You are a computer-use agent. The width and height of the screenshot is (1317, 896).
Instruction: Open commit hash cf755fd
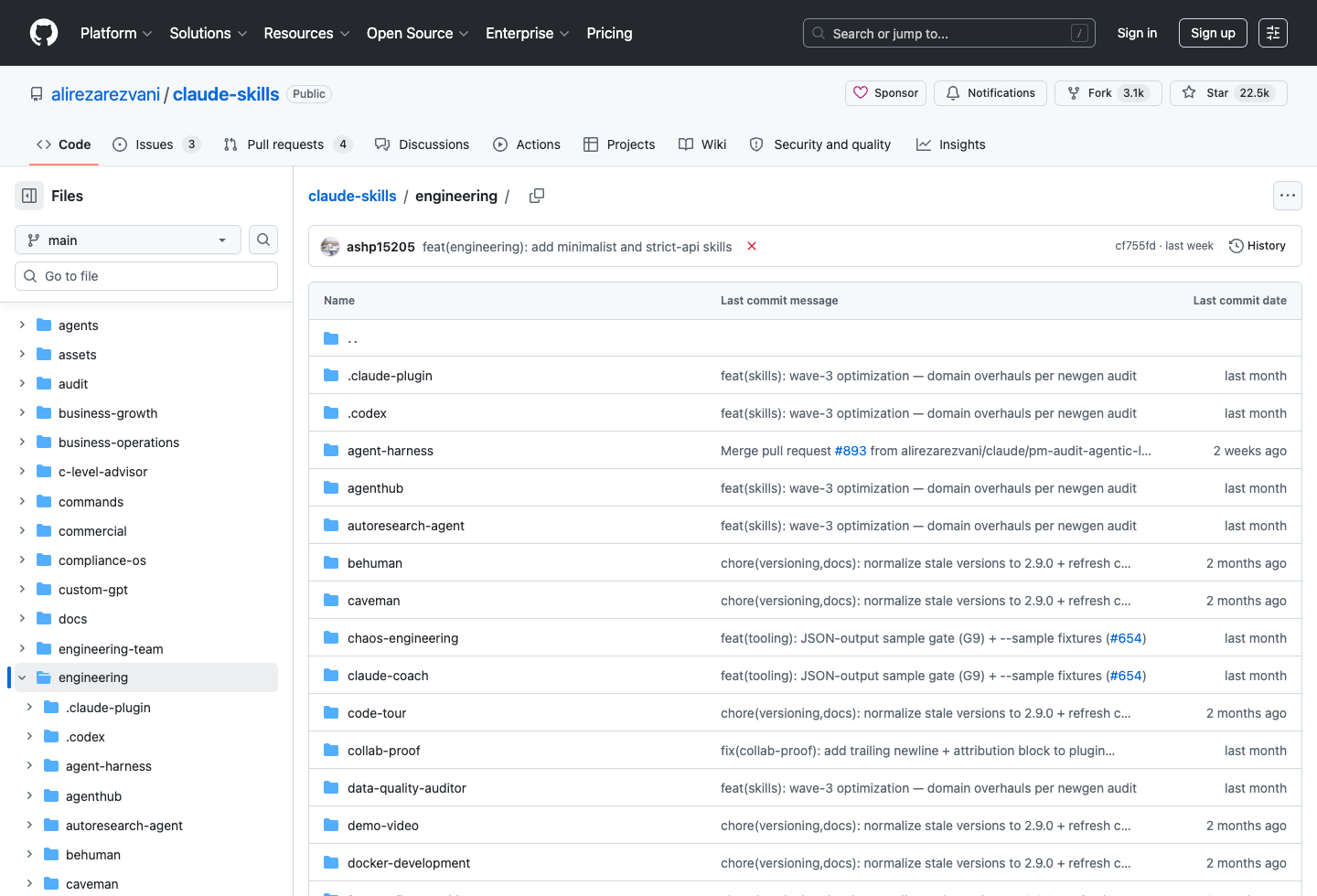pos(1135,246)
